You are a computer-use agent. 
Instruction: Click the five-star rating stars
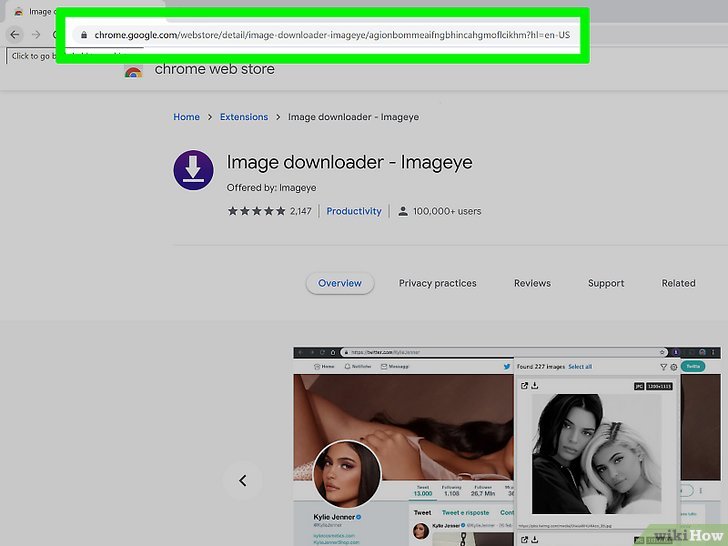click(x=256, y=211)
